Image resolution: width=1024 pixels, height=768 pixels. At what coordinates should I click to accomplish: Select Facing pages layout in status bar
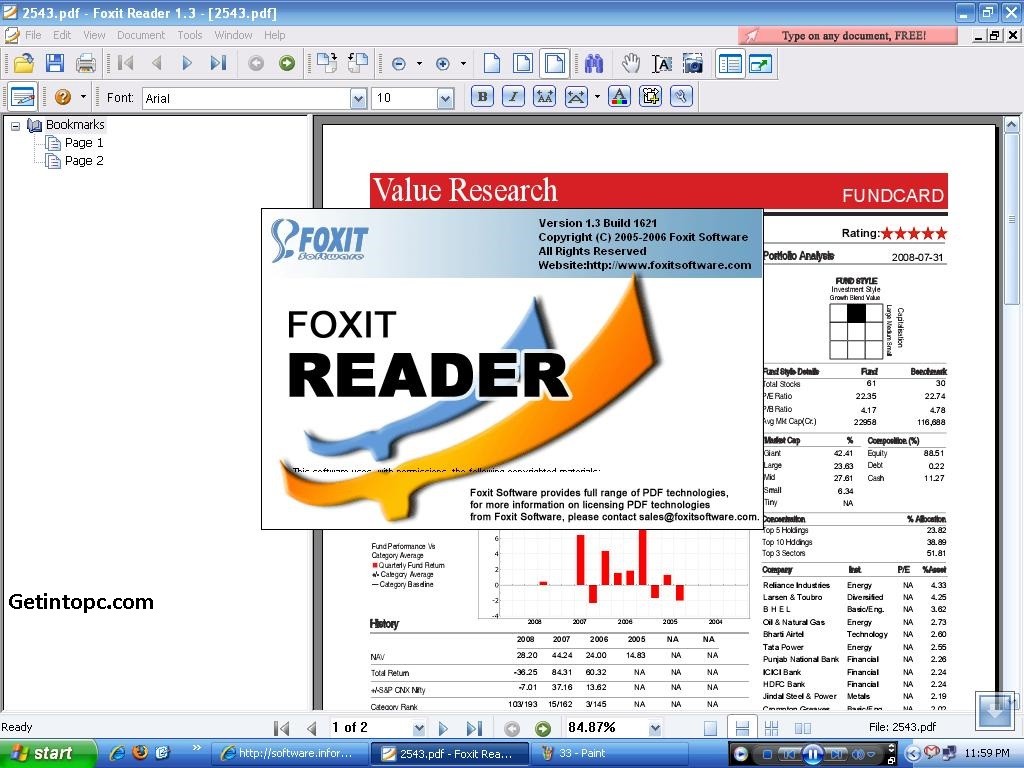[x=803, y=728]
